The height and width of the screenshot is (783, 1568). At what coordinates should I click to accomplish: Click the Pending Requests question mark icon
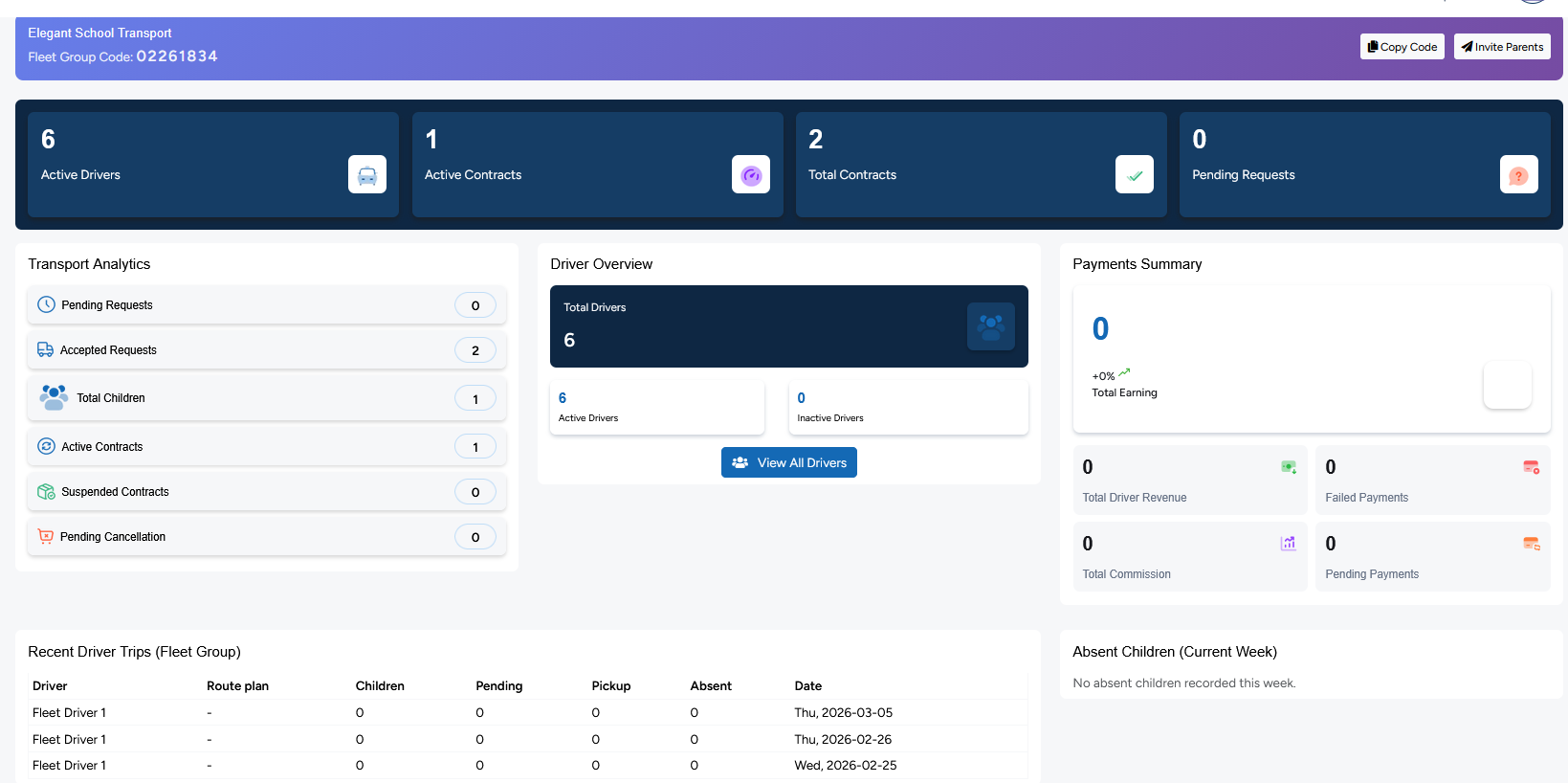click(x=1518, y=174)
